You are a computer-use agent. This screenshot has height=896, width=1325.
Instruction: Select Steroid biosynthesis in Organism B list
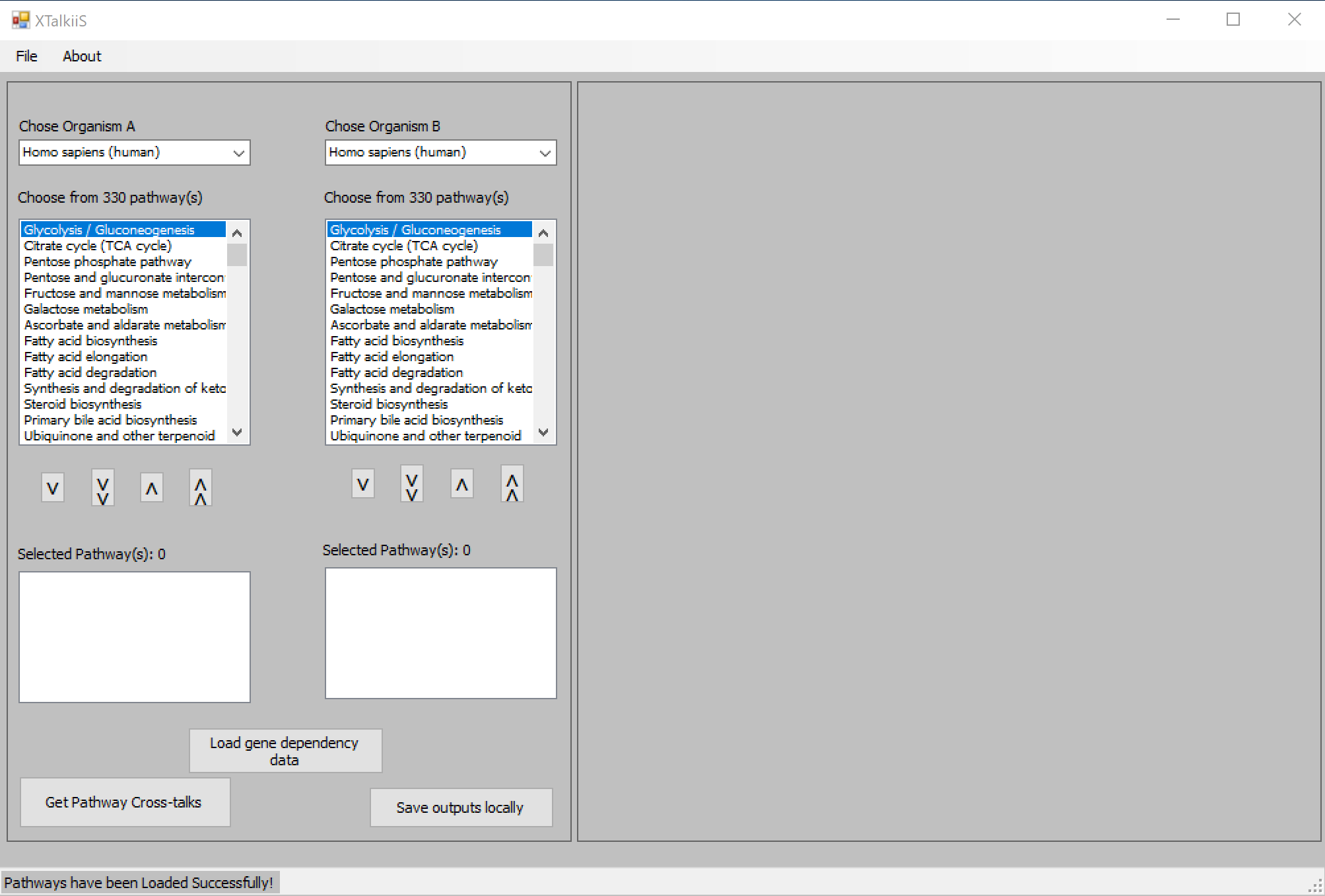click(x=389, y=404)
